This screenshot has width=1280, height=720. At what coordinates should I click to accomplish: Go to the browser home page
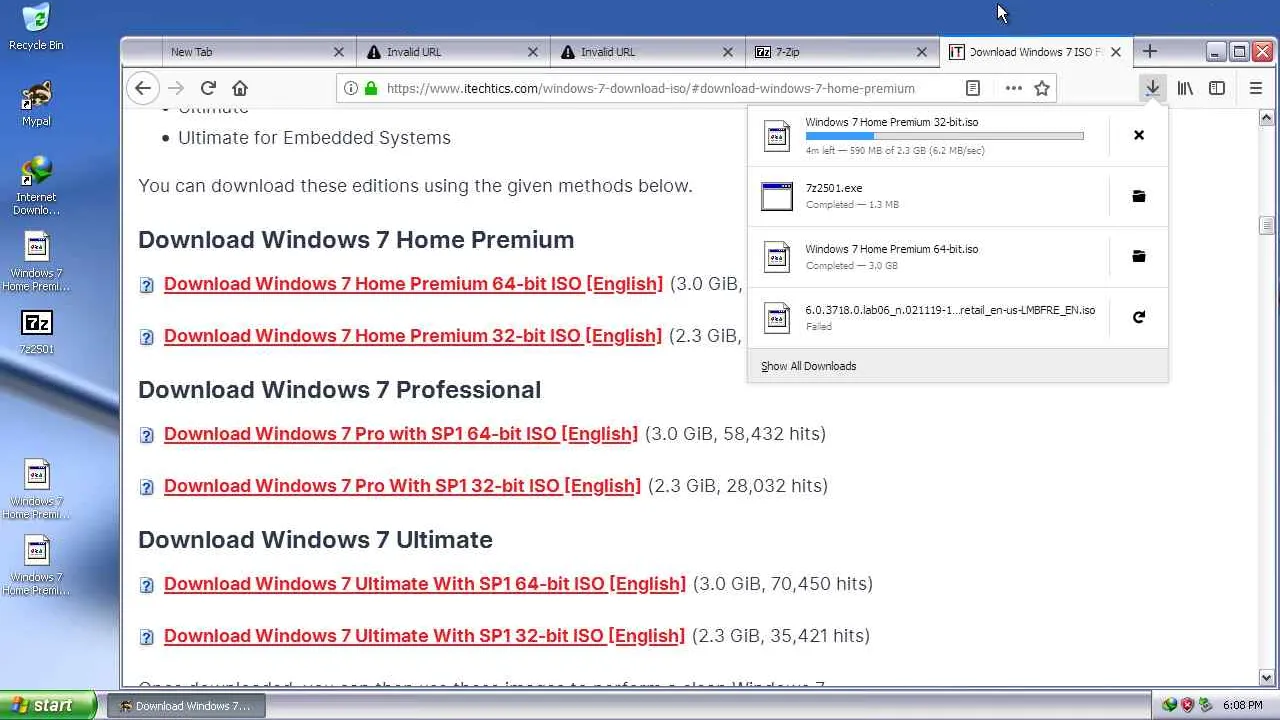(x=240, y=88)
